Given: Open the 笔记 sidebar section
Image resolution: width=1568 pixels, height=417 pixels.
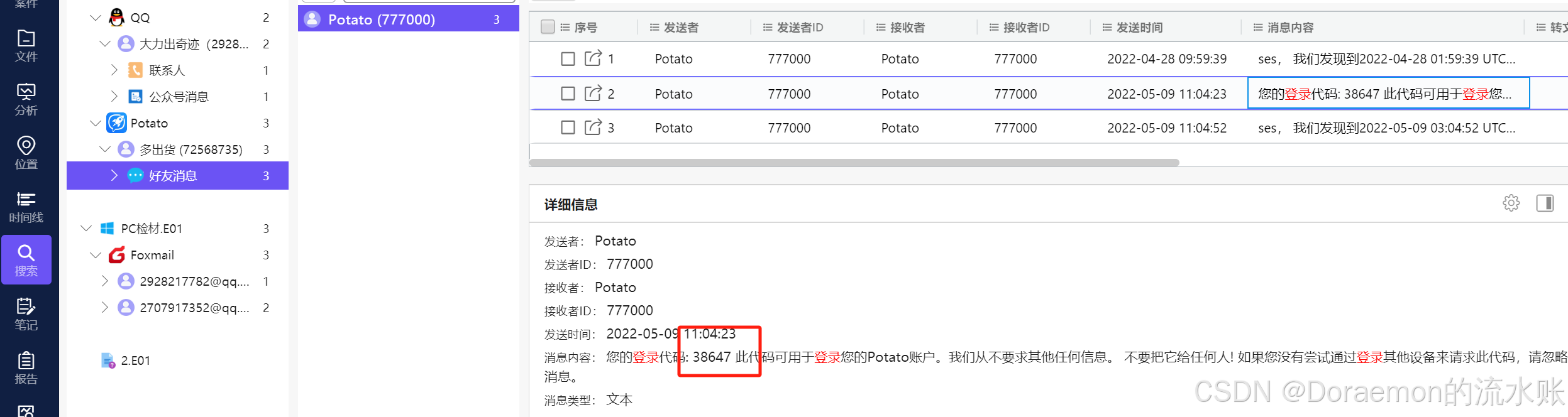Looking at the screenshot, I should pos(26,315).
